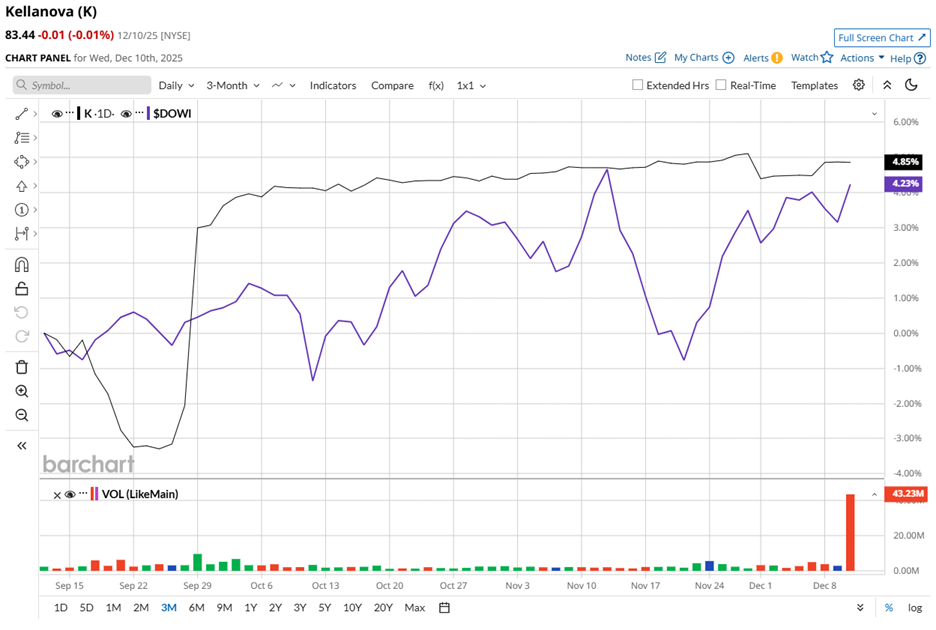The width and height of the screenshot is (936, 630).
Task: Click the Help question mark icon
Action: 920,59
